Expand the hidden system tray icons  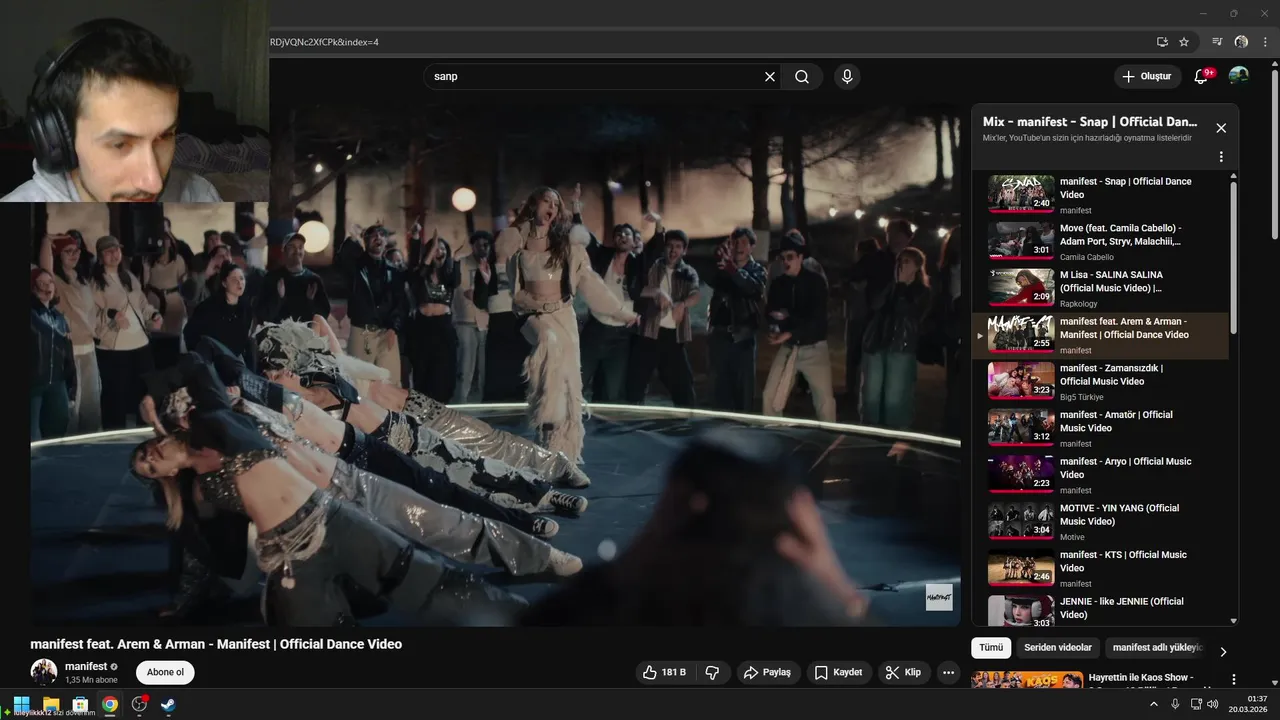coord(1153,704)
